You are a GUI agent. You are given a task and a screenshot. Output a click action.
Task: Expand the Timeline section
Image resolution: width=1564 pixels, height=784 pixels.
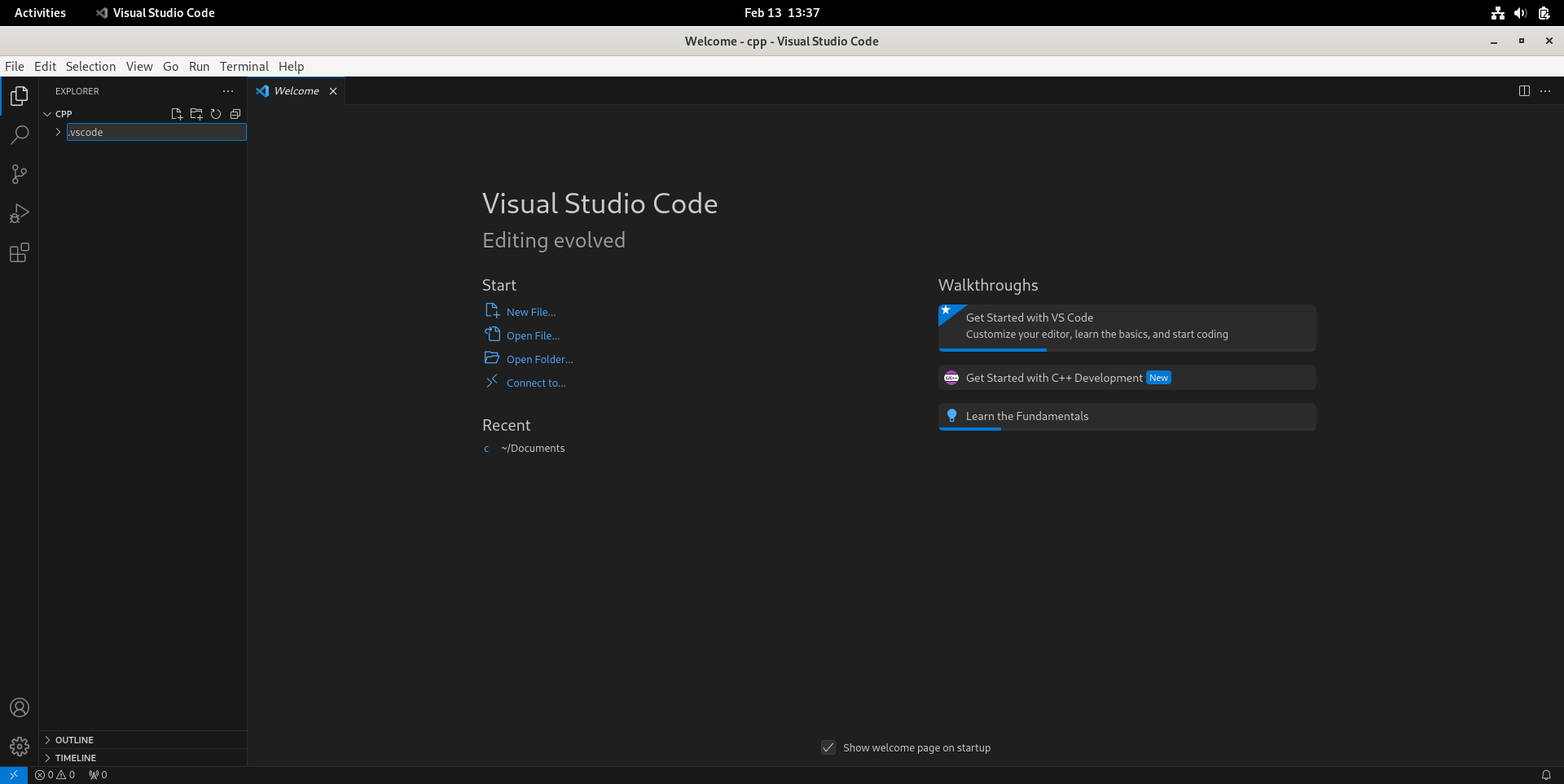[143, 758]
